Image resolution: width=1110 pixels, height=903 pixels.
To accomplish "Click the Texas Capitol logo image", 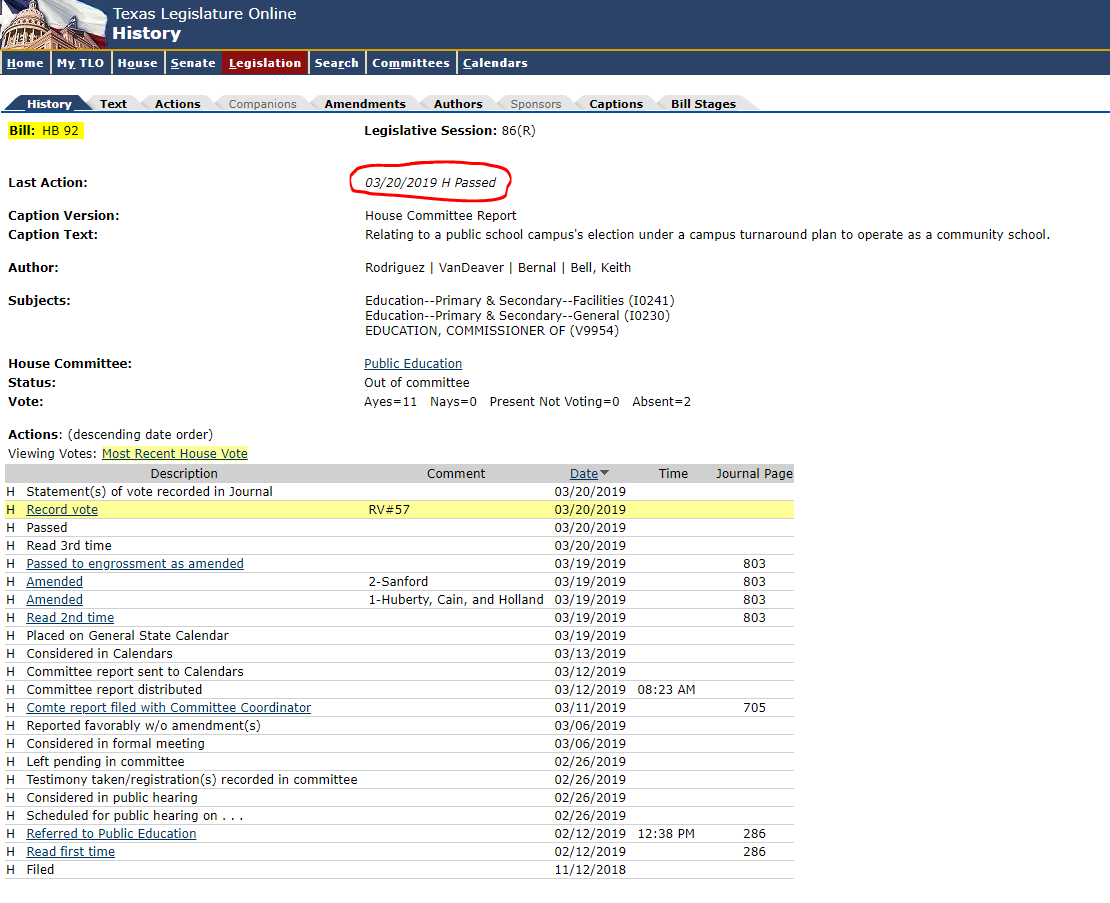I will [x=53, y=25].
